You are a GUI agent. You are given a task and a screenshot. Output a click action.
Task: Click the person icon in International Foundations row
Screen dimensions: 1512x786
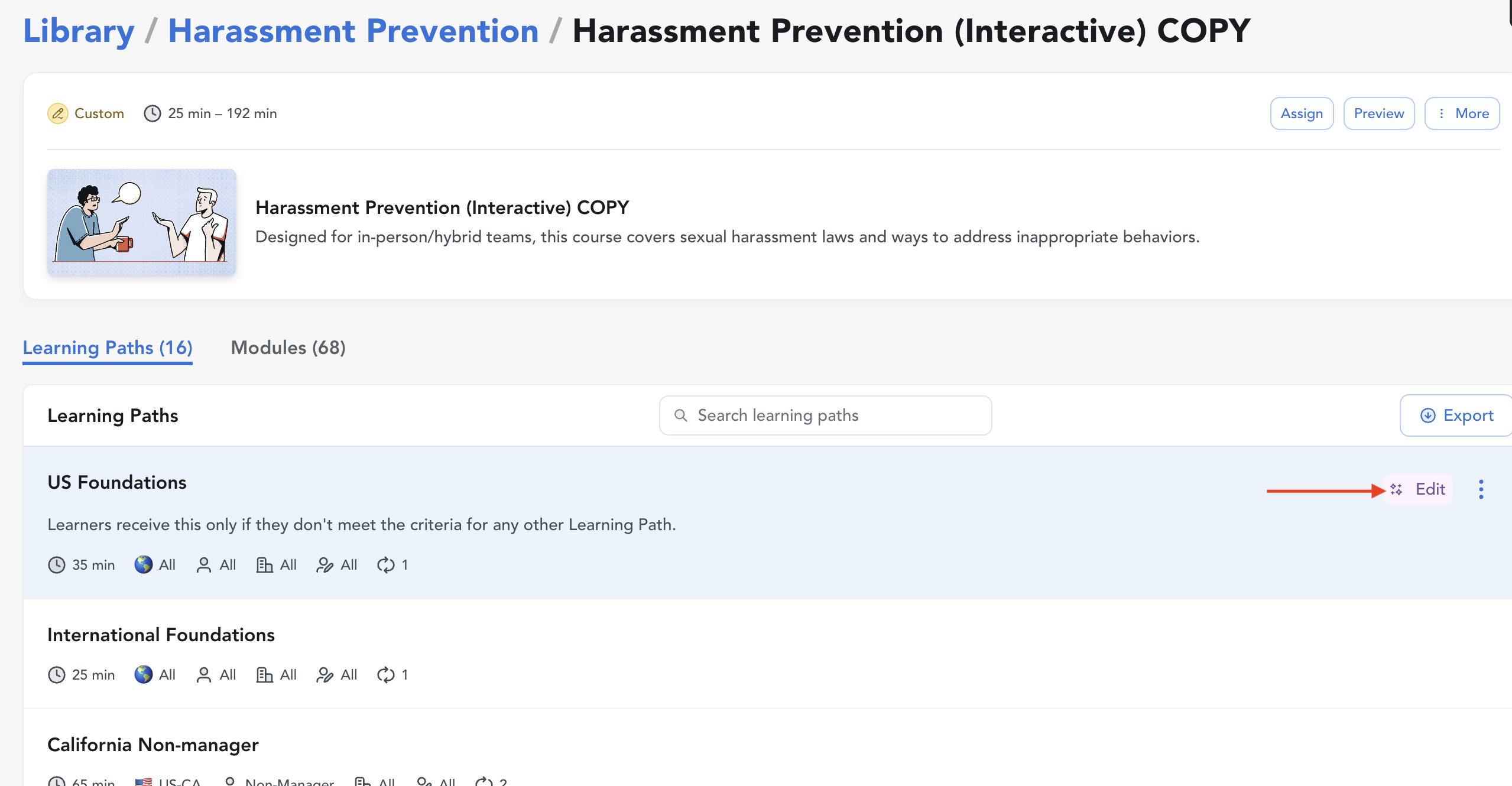tap(203, 675)
